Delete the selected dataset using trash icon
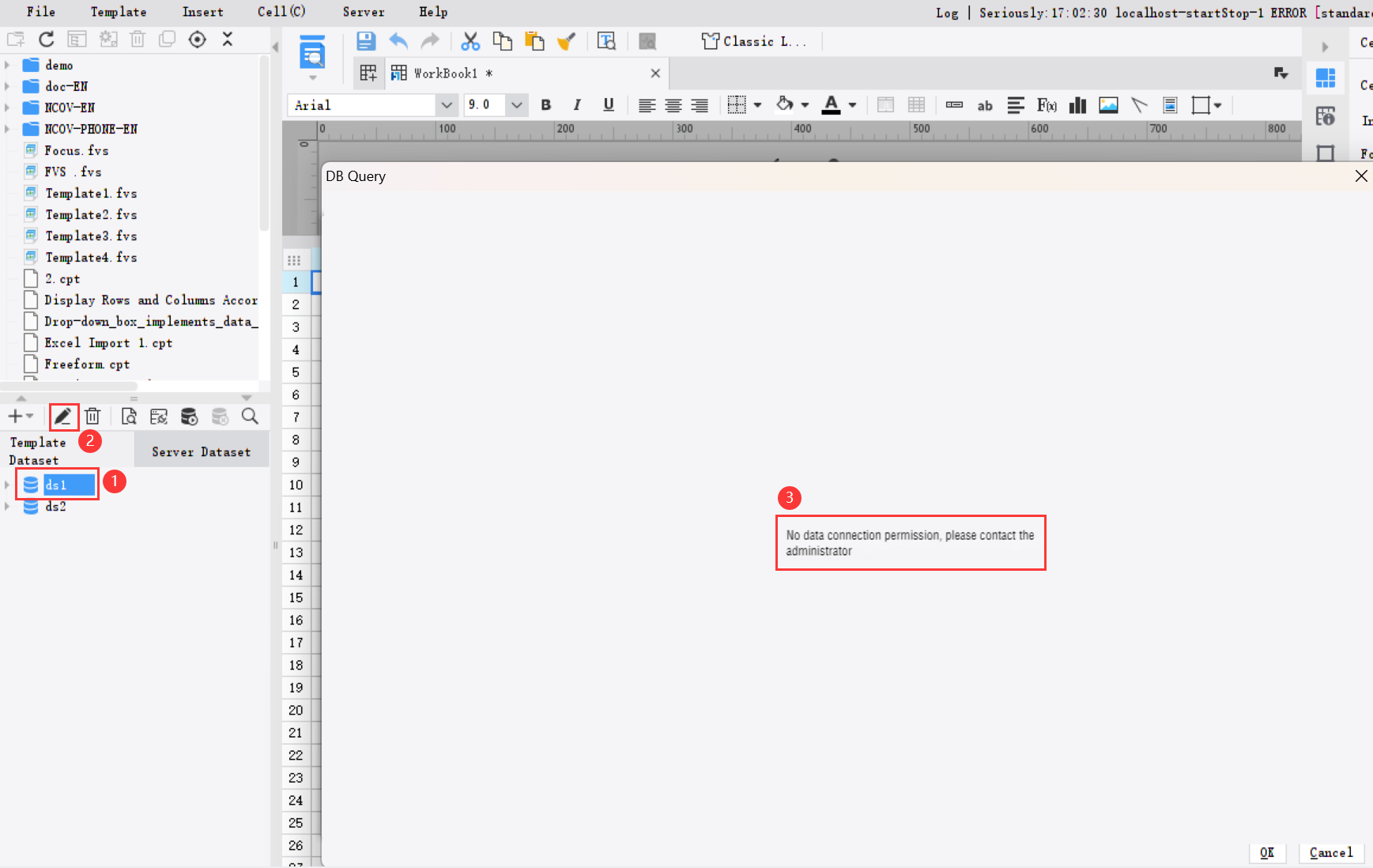Screen dimensions: 1373x868 click(93, 417)
